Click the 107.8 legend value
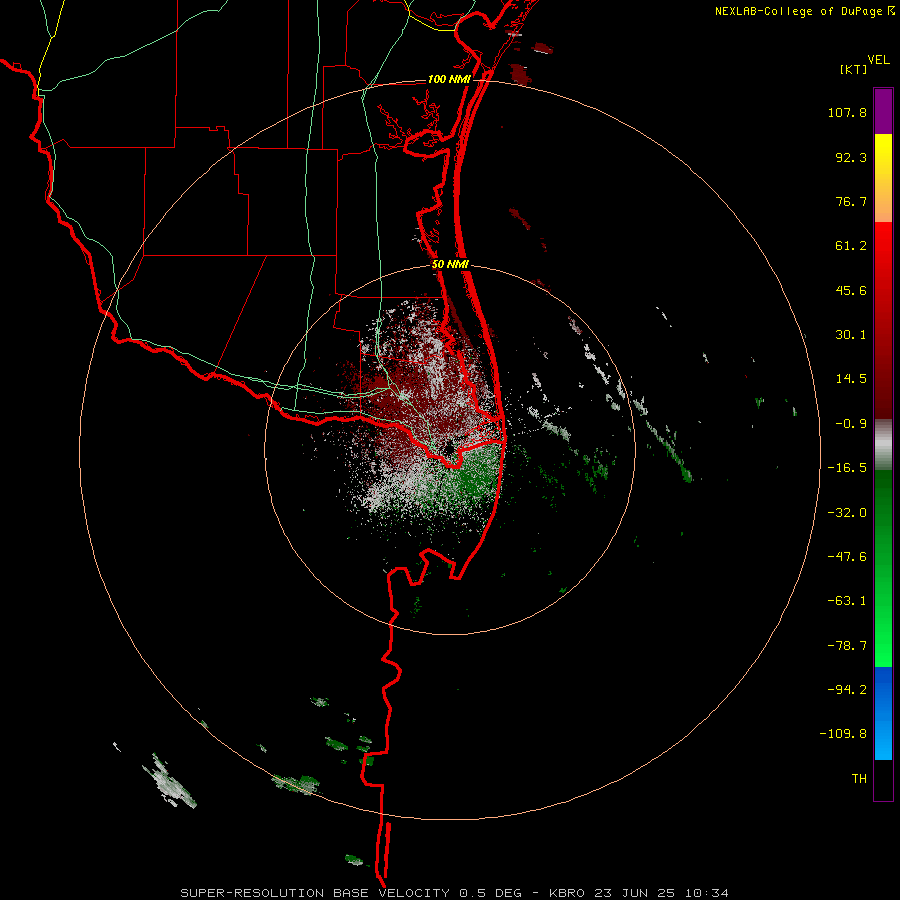The width and height of the screenshot is (900, 900). tap(847, 112)
